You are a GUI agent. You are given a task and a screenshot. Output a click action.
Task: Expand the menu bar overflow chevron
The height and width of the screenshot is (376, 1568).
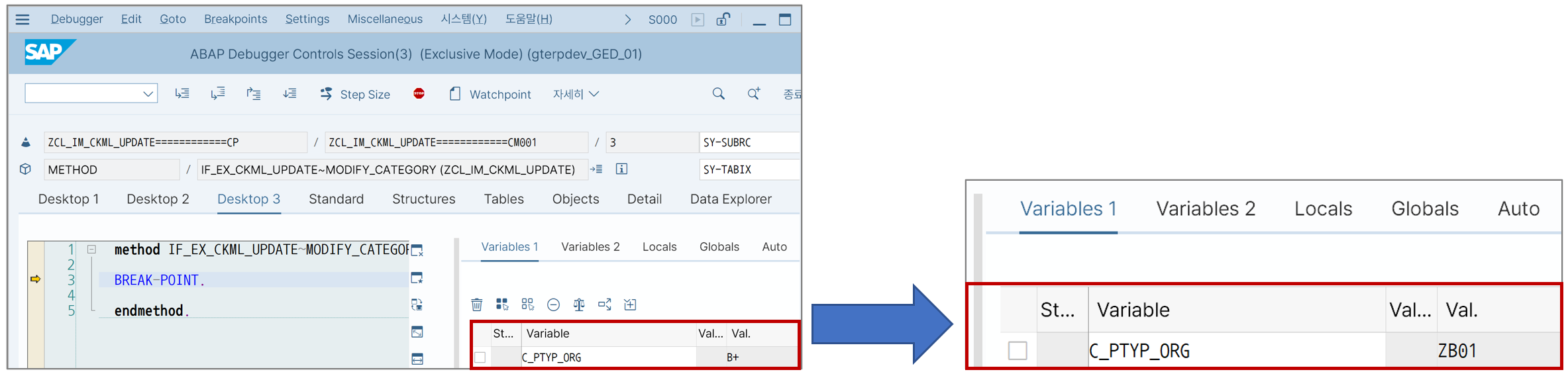627,20
